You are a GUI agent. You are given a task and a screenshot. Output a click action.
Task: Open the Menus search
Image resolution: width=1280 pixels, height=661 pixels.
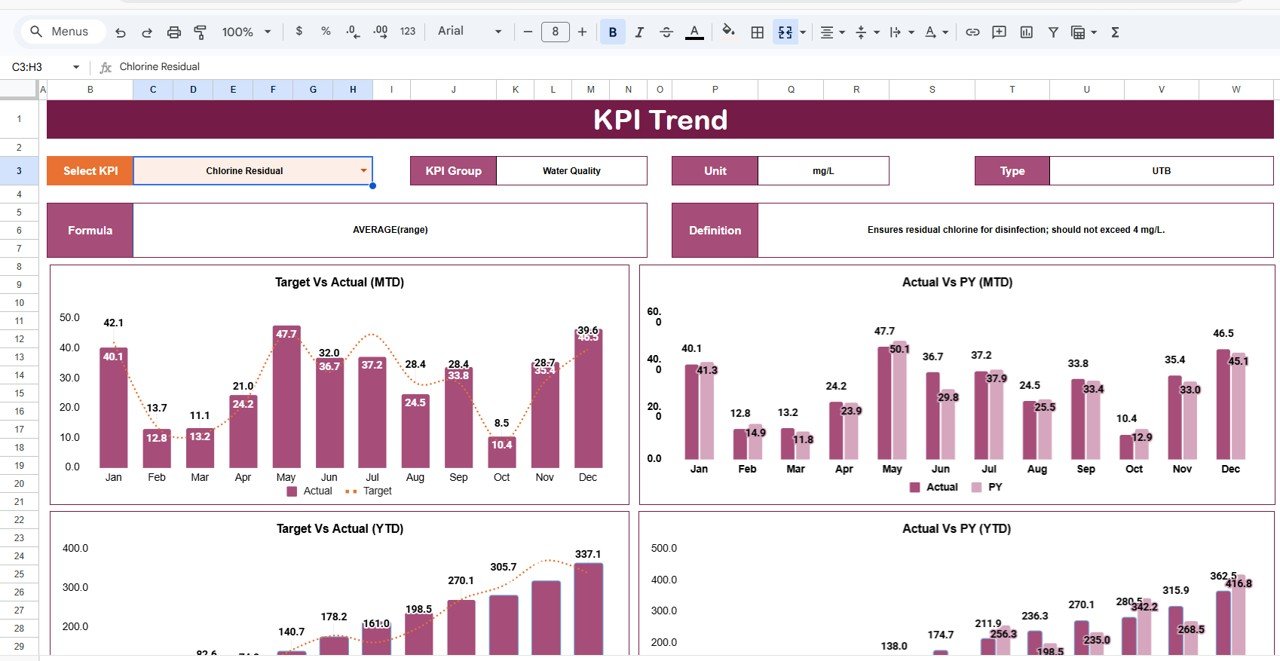(x=62, y=31)
